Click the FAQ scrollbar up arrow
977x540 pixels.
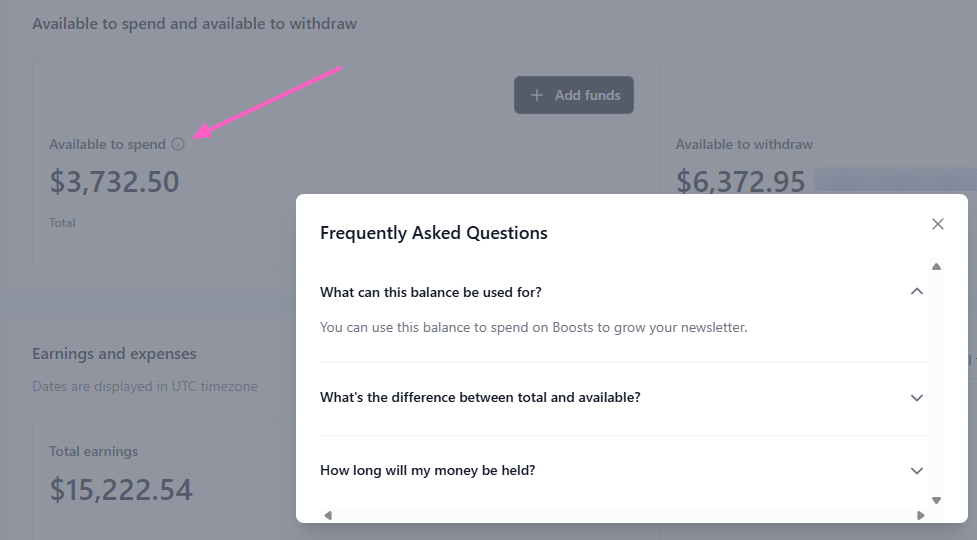(936, 267)
